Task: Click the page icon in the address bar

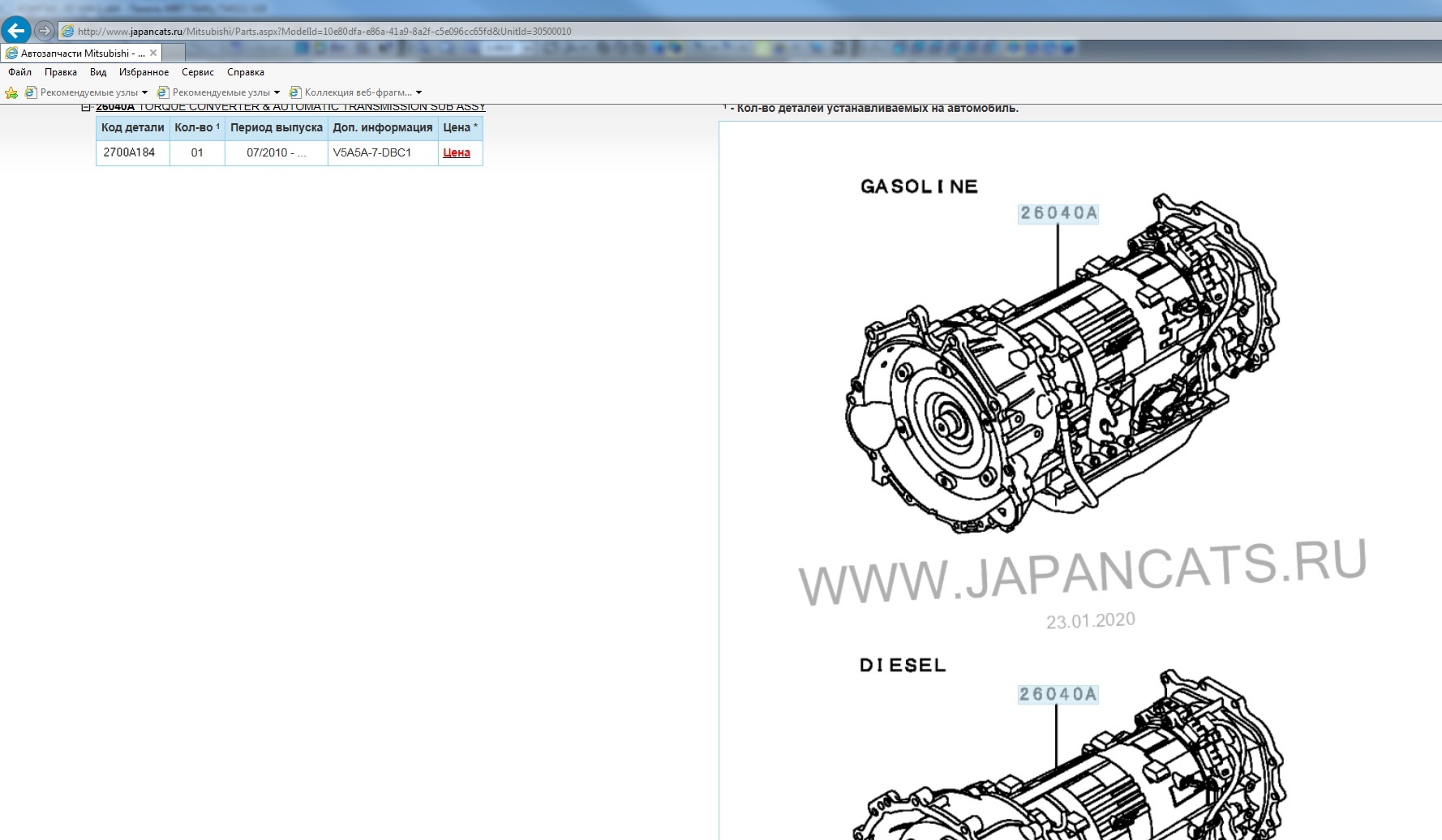Action: point(68,32)
